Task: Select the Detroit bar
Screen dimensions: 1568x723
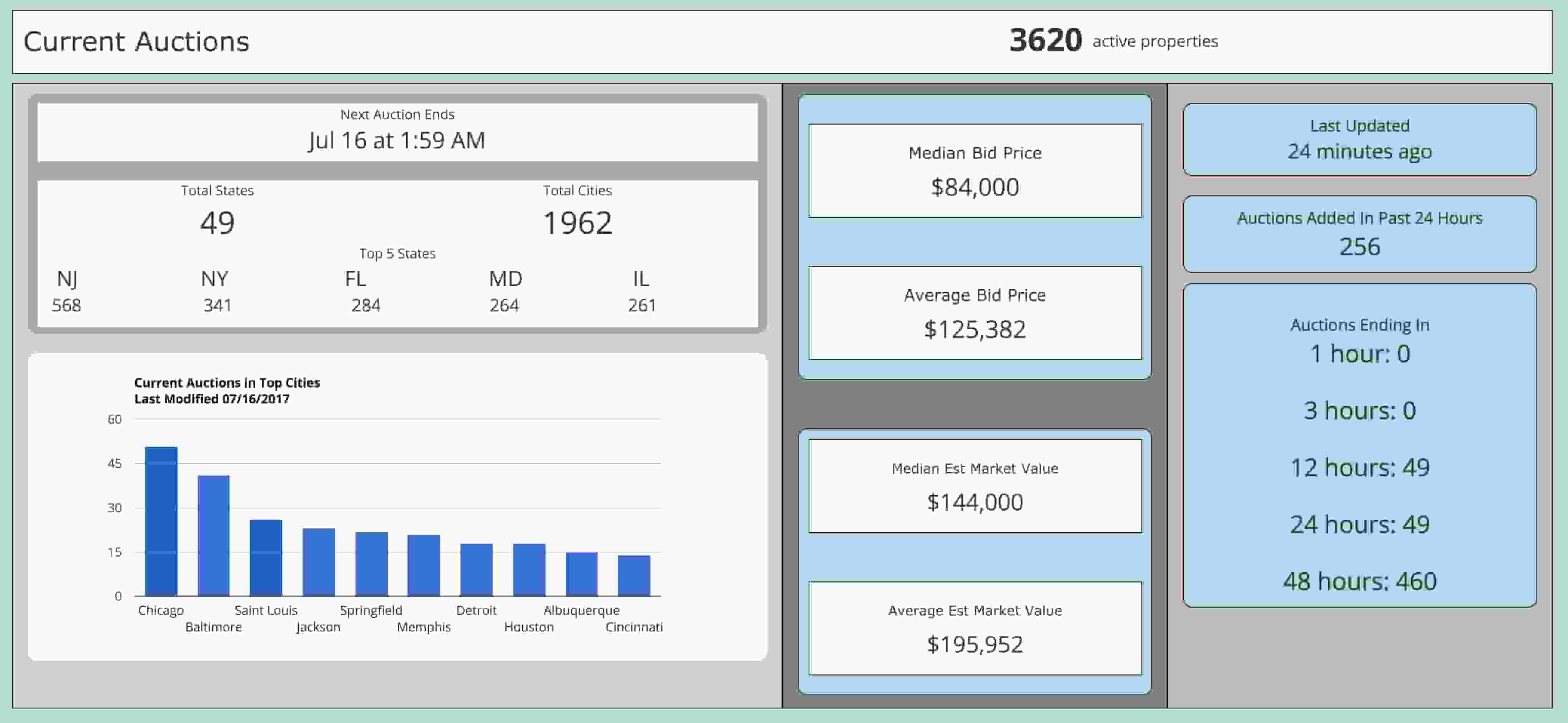Action: [x=477, y=570]
